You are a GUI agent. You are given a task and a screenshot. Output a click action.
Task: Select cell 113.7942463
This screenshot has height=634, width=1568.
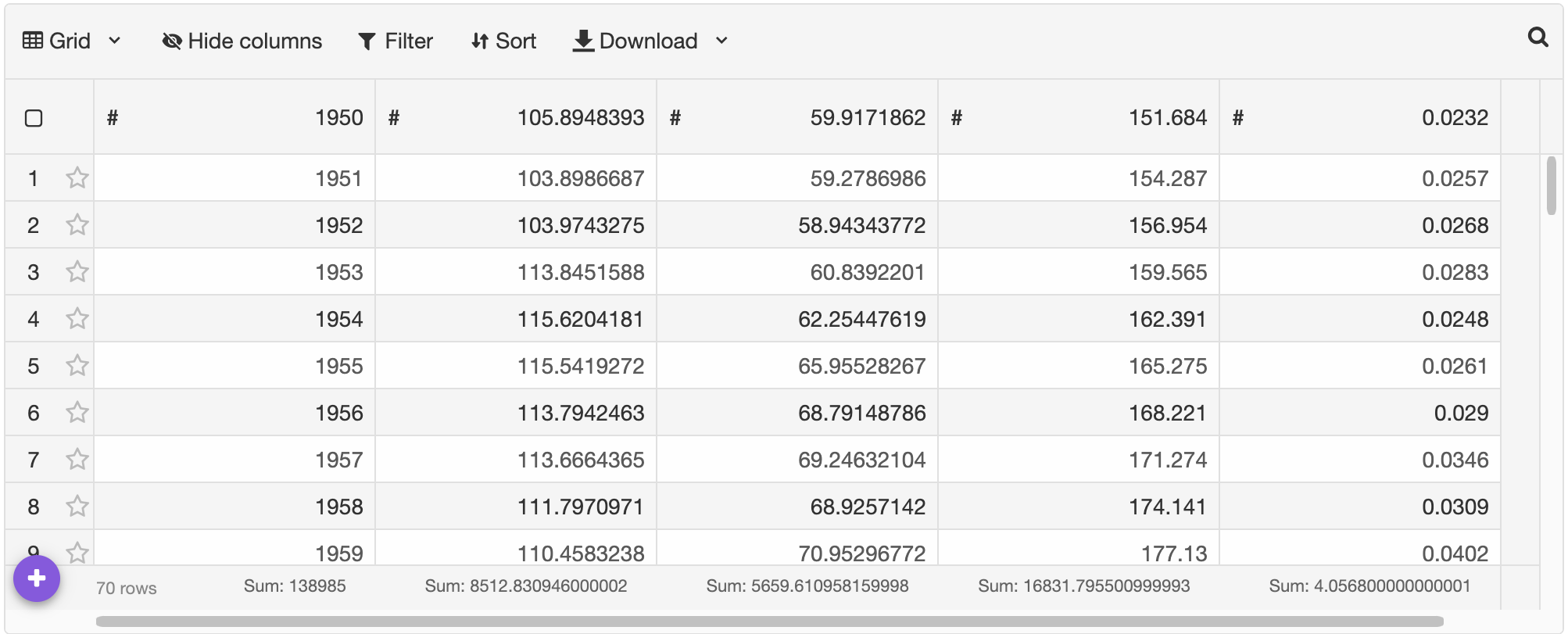516,413
